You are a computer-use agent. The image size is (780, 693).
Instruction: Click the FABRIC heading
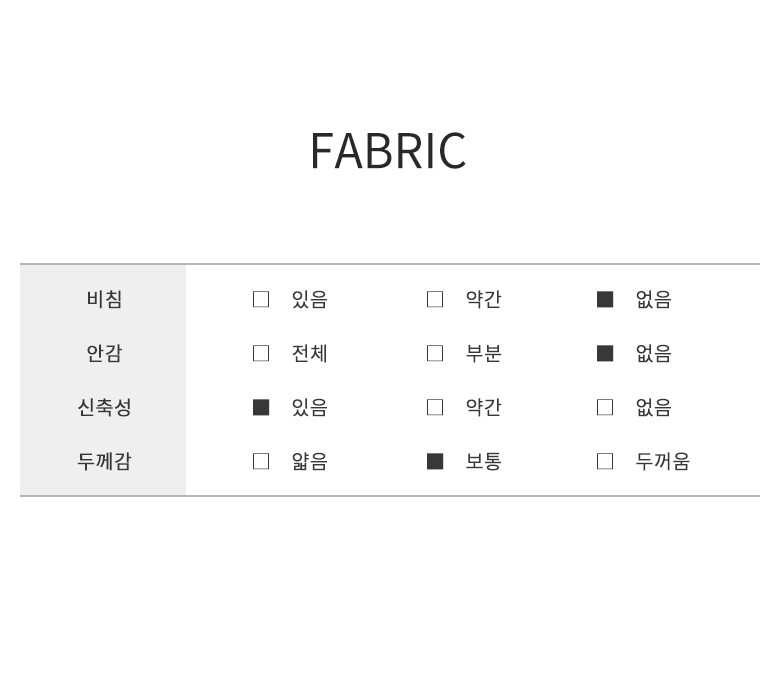pos(388,151)
